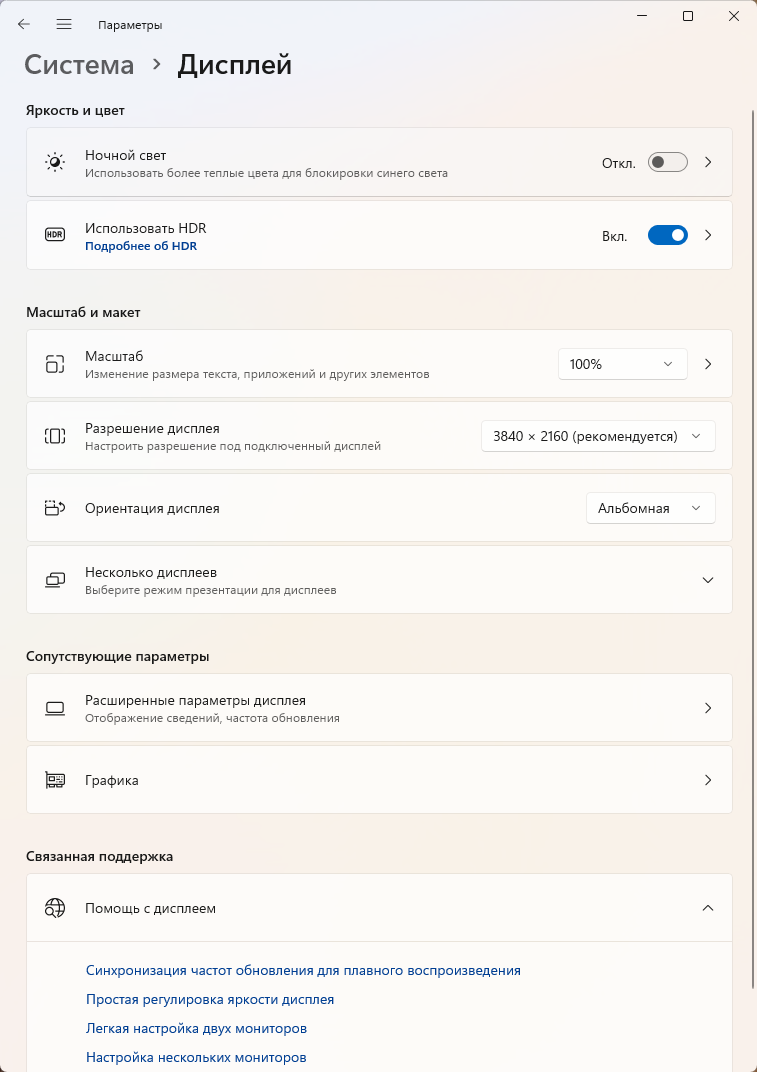Screen dimensions: 757x1072
Task: Open the hamburger navigation menu
Action: pyautogui.click(x=64, y=24)
